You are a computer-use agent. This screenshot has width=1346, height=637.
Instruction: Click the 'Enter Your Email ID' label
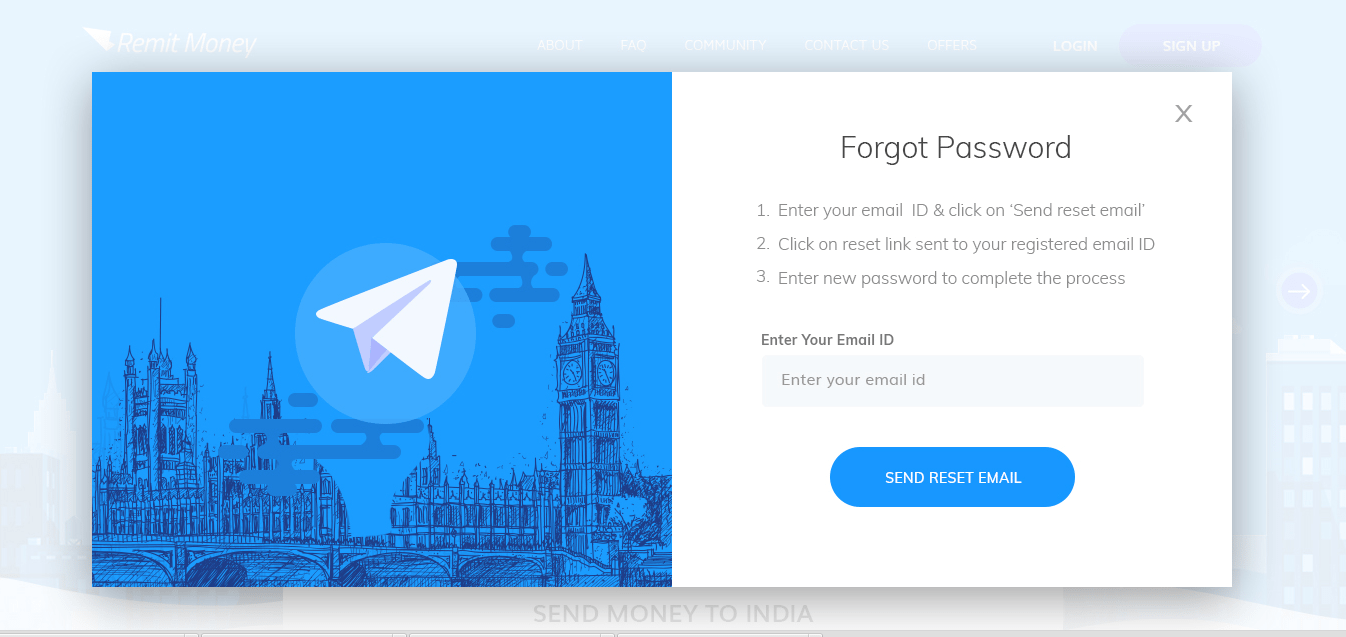pyautogui.click(x=827, y=340)
